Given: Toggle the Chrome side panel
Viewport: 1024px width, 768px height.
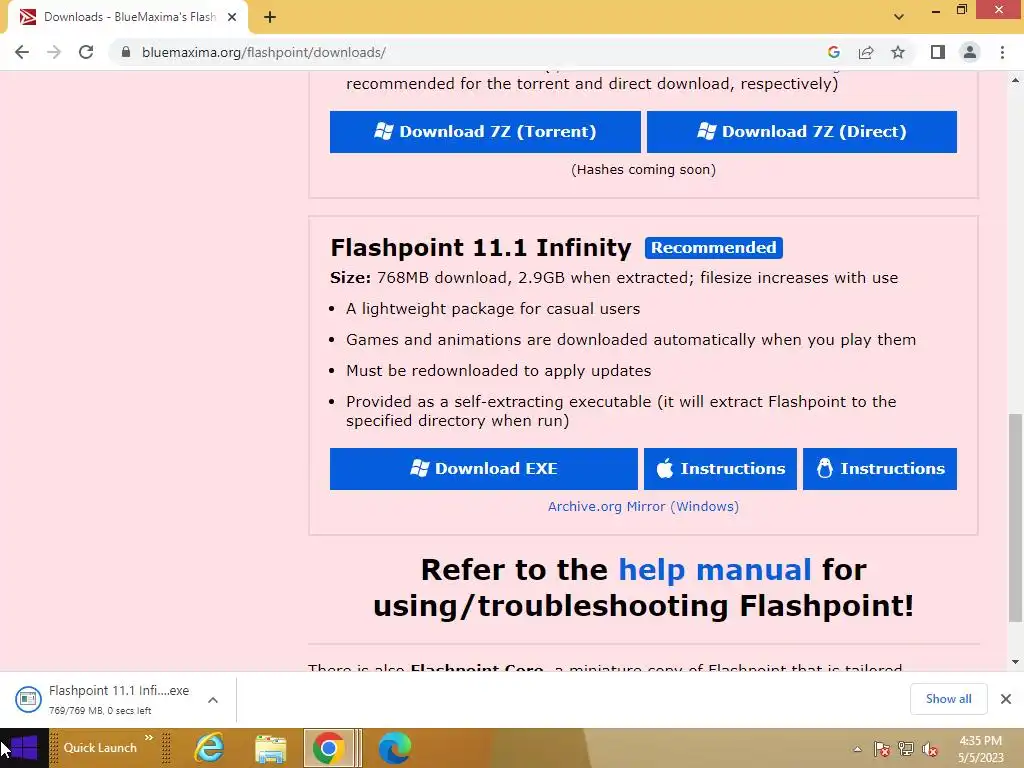Looking at the screenshot, I should (x=938, y=52).
